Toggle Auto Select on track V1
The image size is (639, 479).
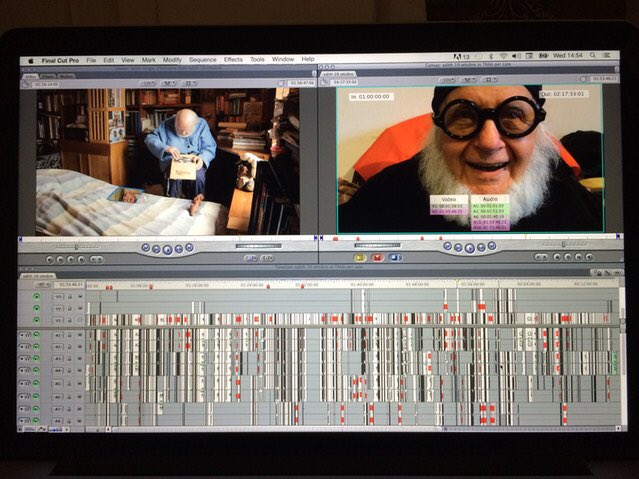(x=80, y=320)
